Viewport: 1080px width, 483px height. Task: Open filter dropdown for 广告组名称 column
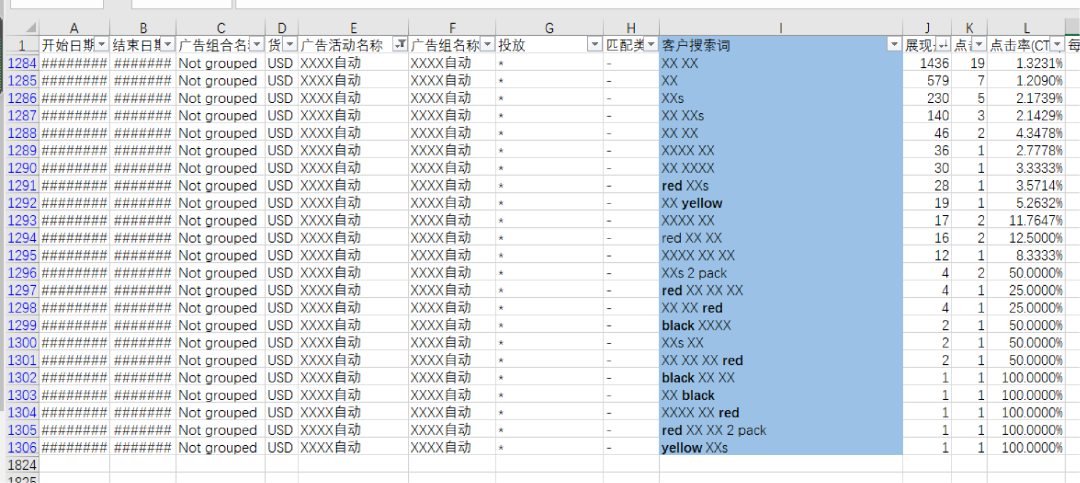pos(487,45)
